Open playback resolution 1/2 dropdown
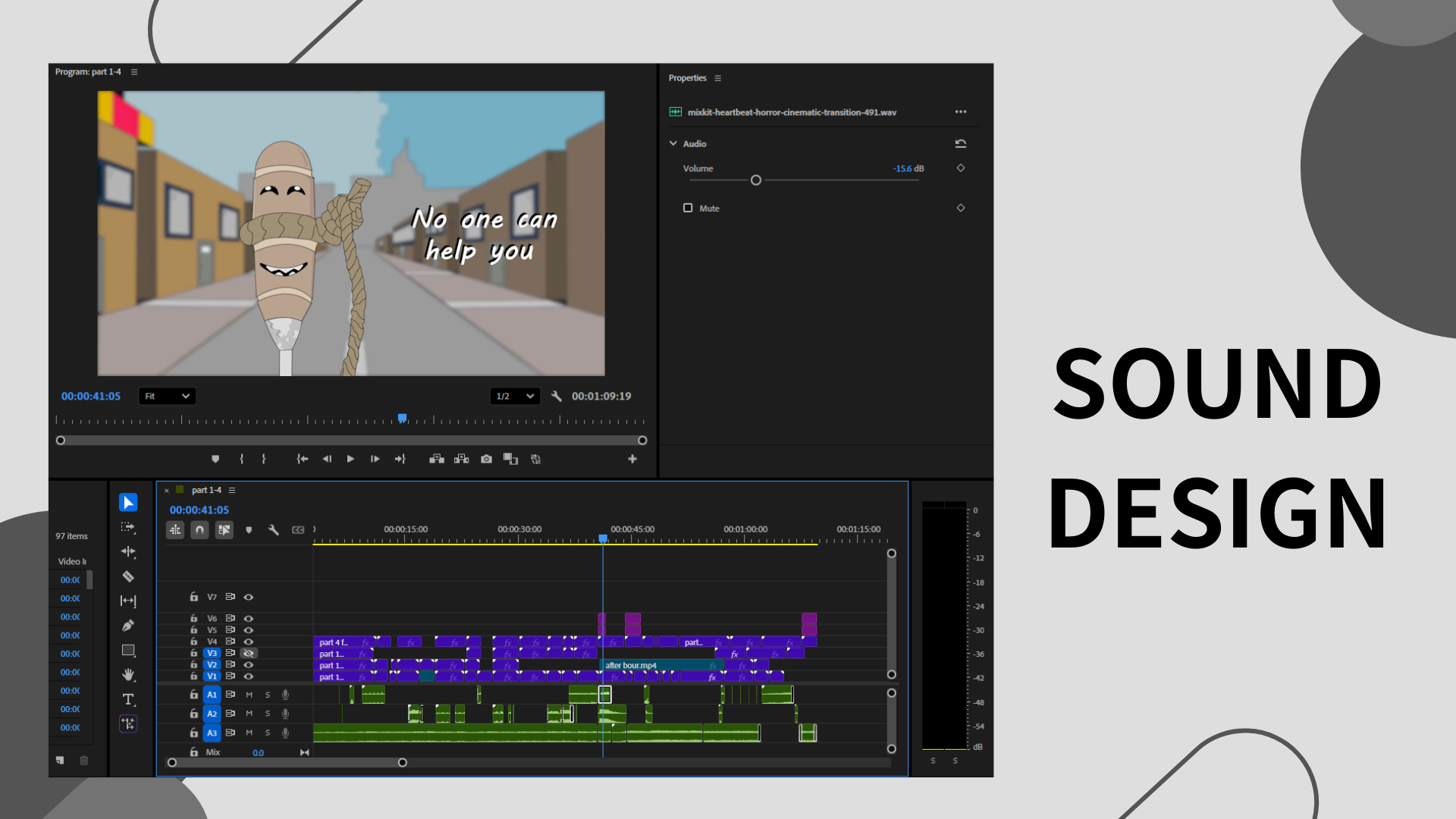The image size is (1456, 819). pyautogui.click(x=515, y=397)
